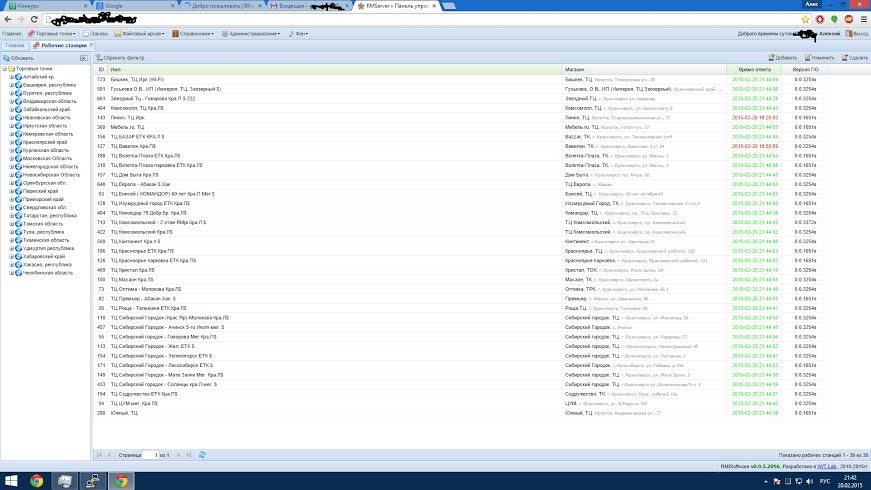Open the Windows Start button
This screenshot has width=871, height=490.
(11, 481)
